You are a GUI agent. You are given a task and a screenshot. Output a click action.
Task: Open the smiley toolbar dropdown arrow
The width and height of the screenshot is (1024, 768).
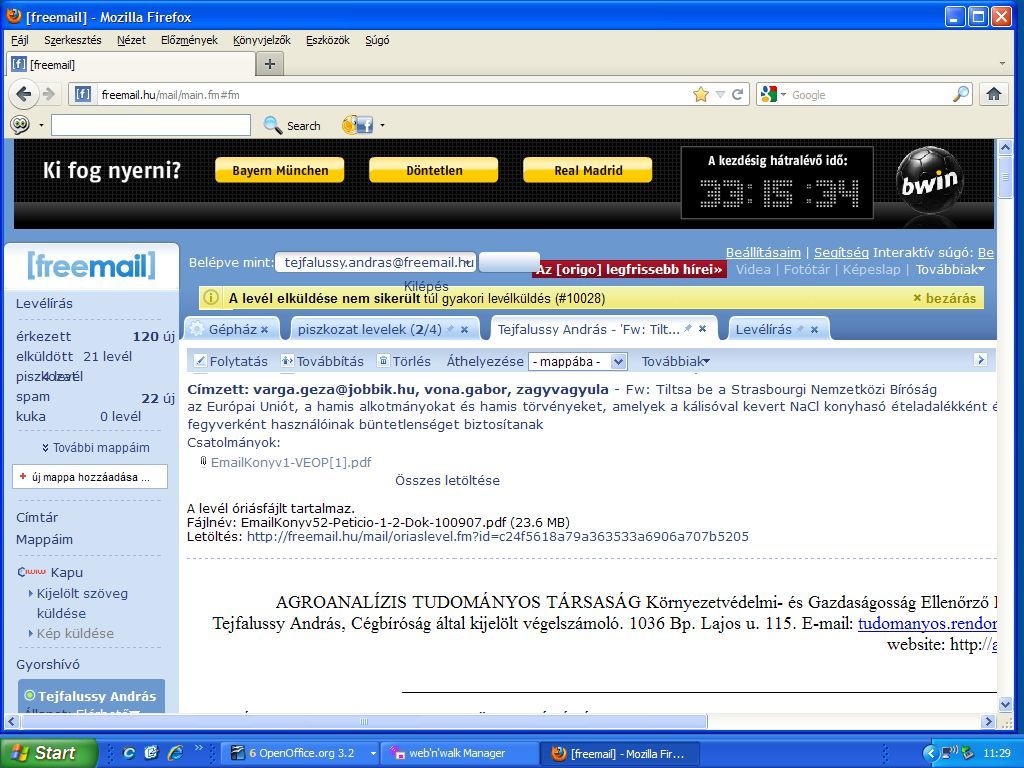(41, 125)
